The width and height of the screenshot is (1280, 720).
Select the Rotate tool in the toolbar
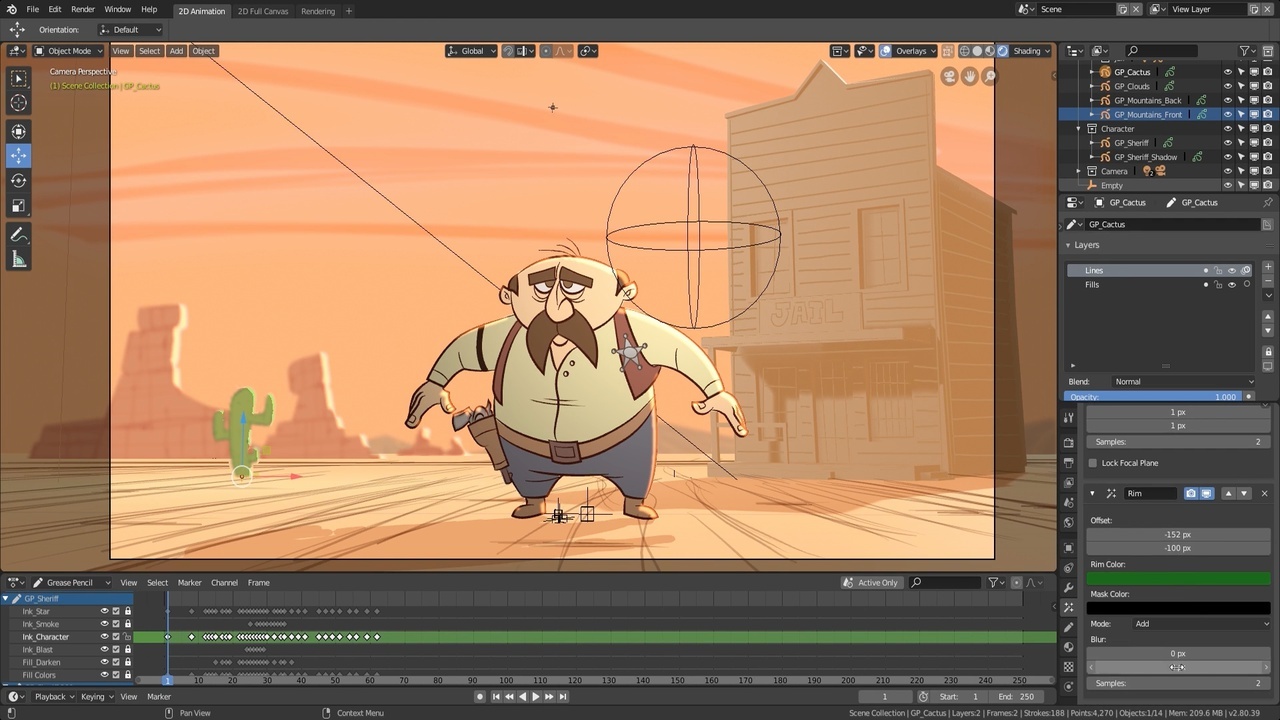point(17,180)
